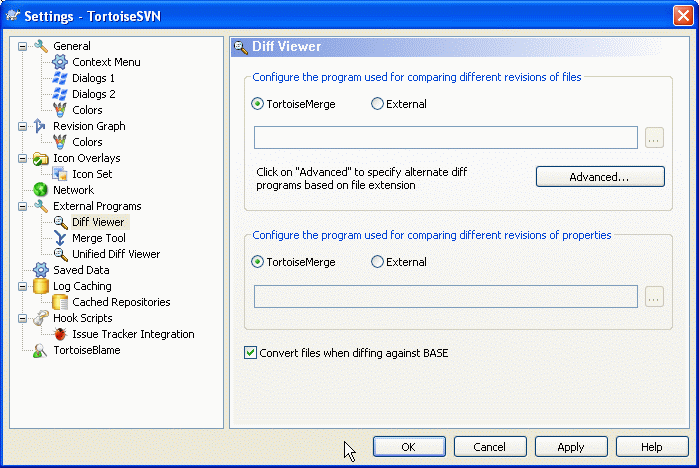Click the External Programs wrench icon
This screenshot has height=468, width=699.
pyautogui.click(x=41, y=206)
